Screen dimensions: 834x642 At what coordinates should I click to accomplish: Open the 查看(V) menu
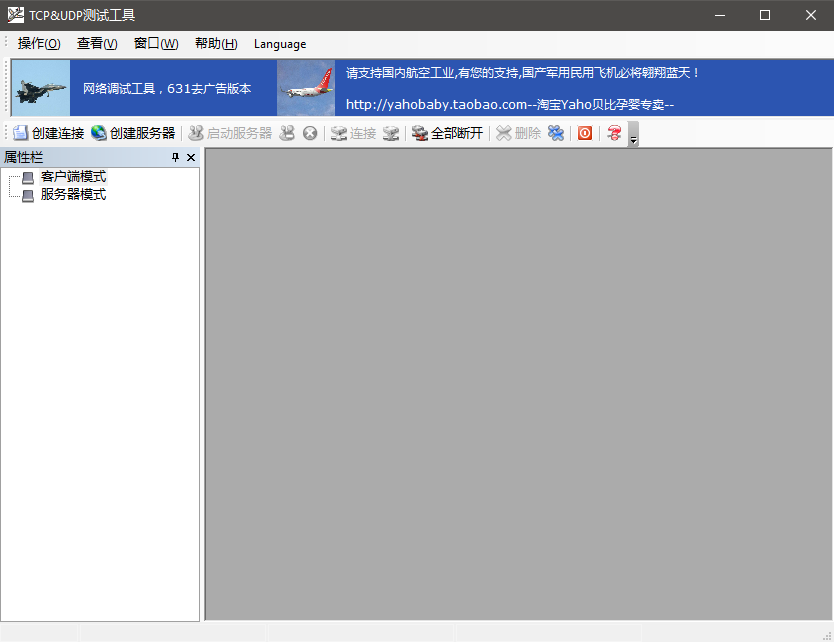97,43
